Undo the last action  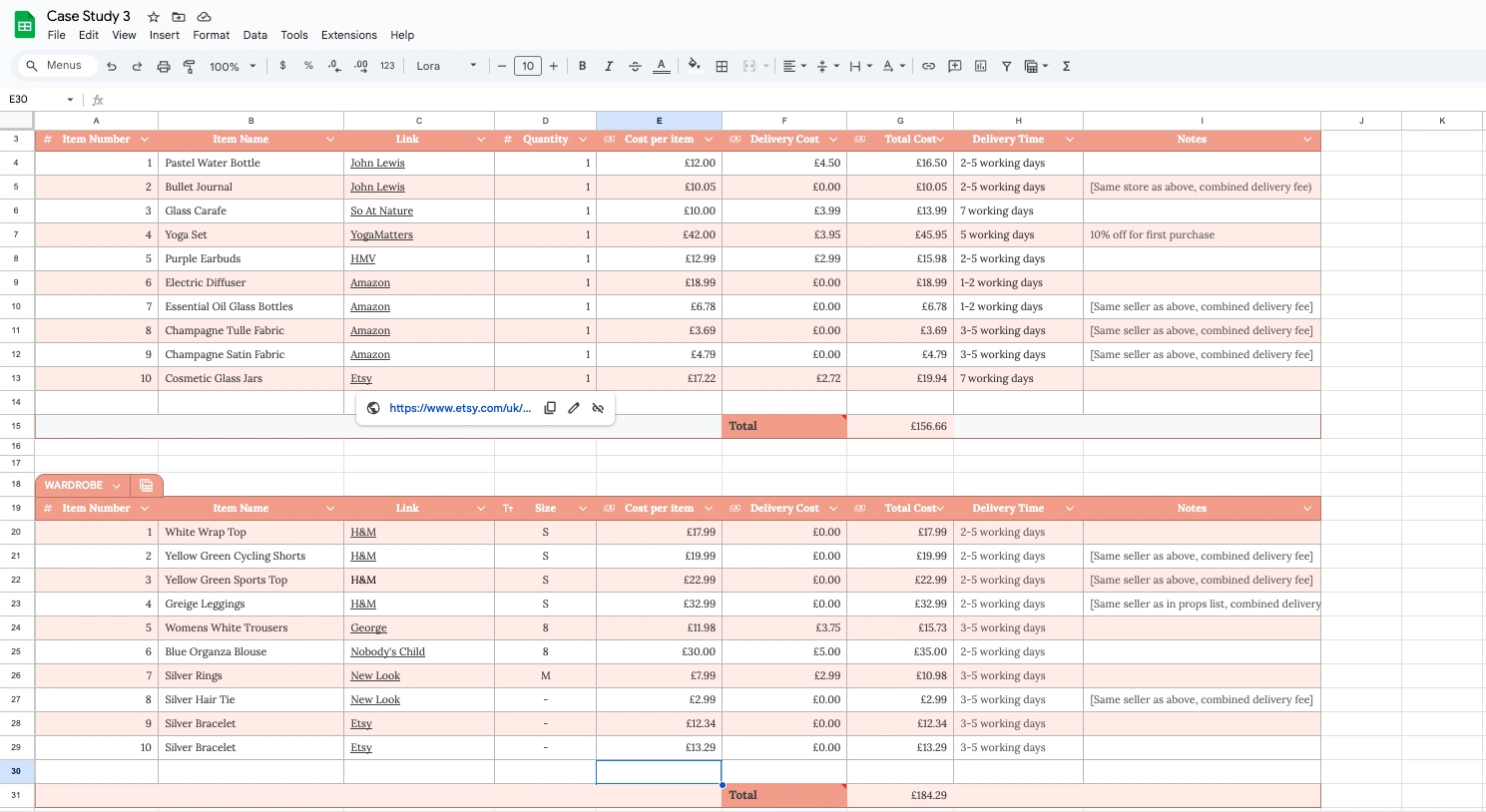point(112,66)
